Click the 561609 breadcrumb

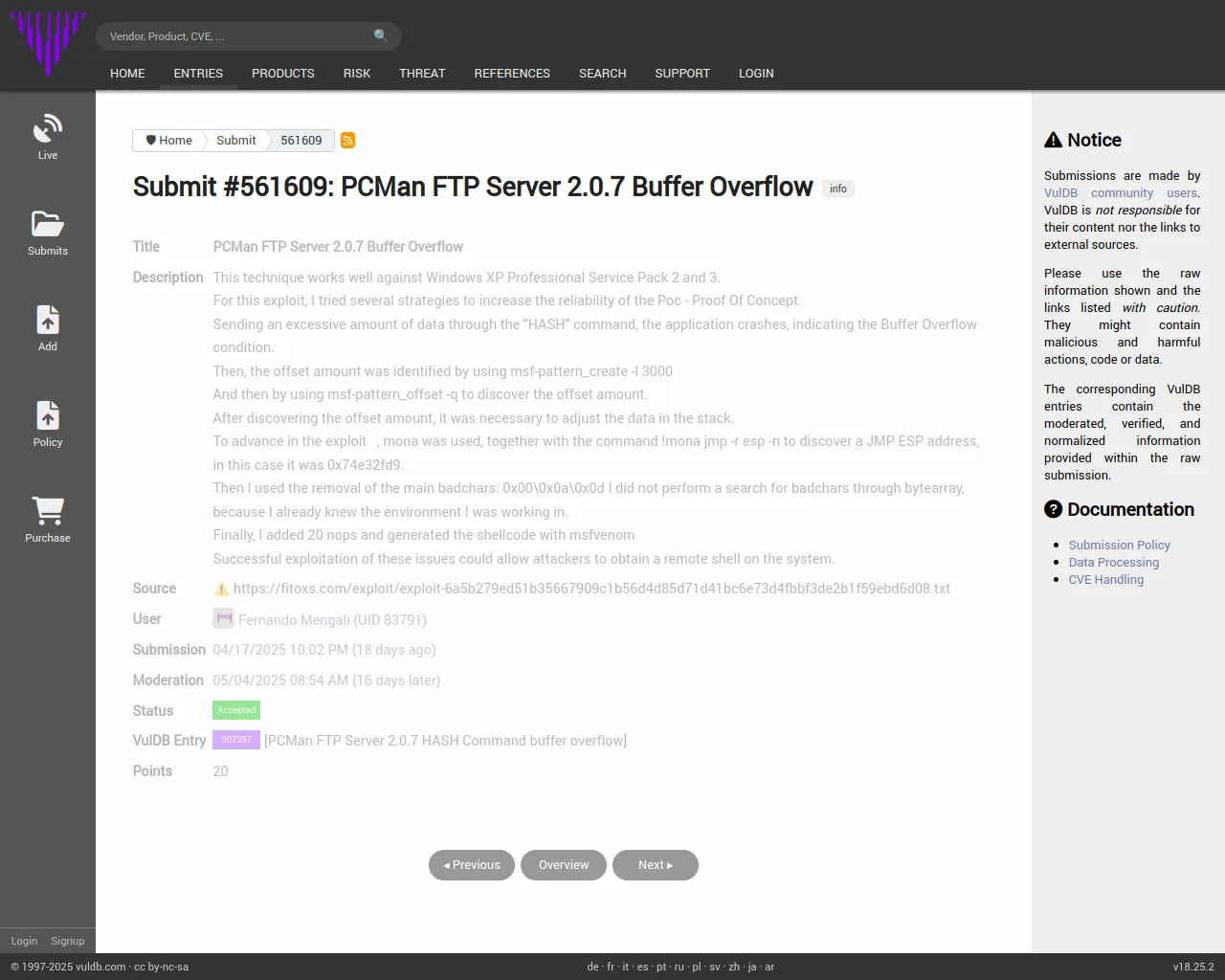(x=301, y=141)
